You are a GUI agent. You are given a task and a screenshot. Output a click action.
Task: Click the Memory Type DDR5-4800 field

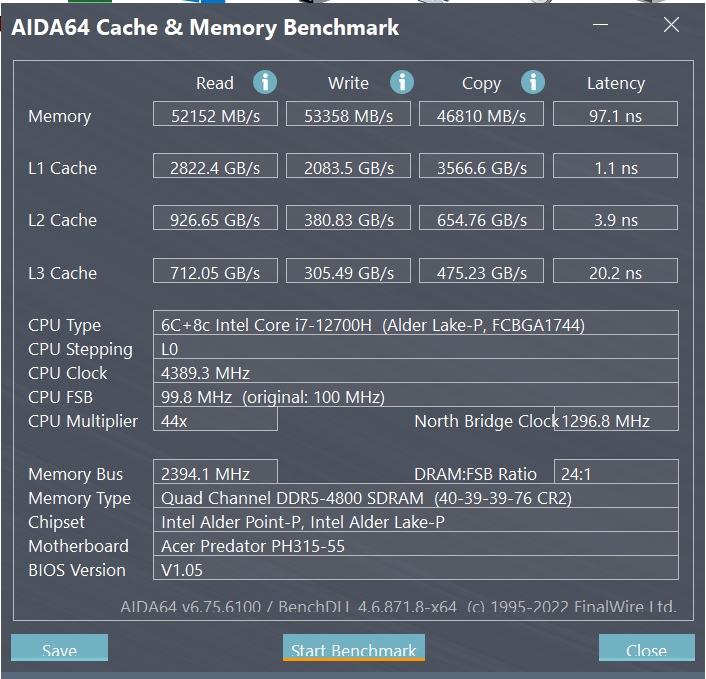tap(416, 496)
